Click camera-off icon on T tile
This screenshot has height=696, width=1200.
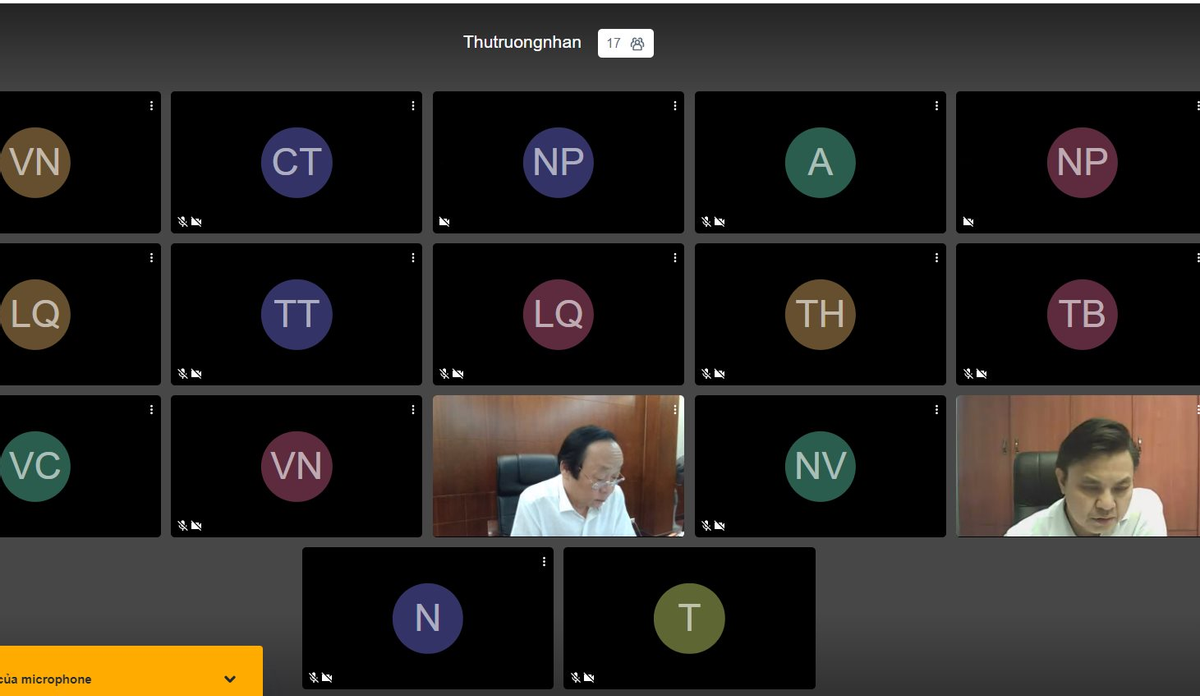[x=589, y=678]
